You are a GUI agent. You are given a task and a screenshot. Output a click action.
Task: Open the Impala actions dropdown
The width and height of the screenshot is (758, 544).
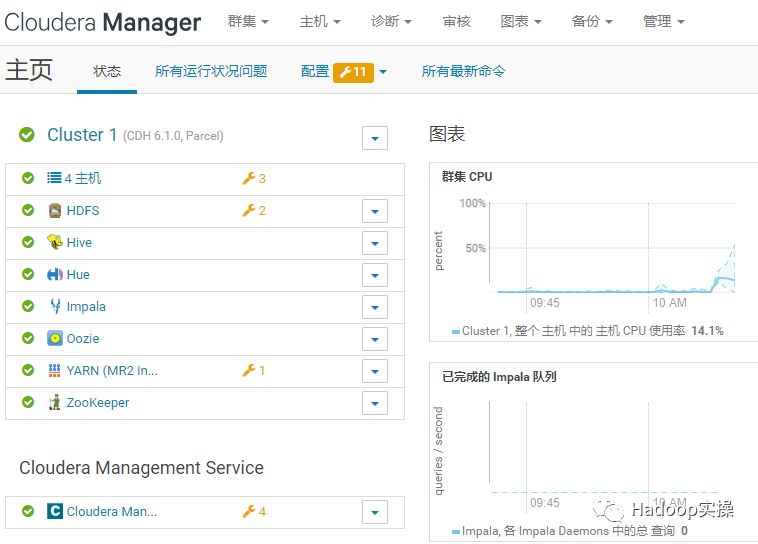375,307
